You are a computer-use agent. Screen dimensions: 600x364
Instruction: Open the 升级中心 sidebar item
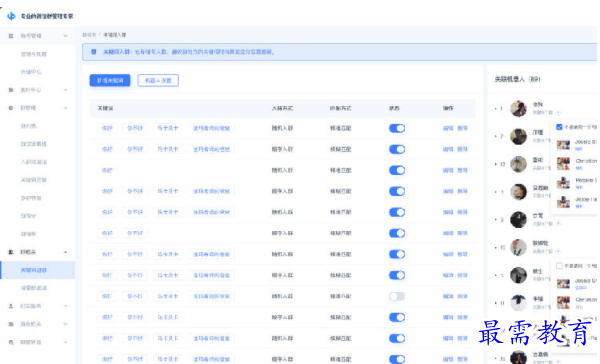[31, 72]
